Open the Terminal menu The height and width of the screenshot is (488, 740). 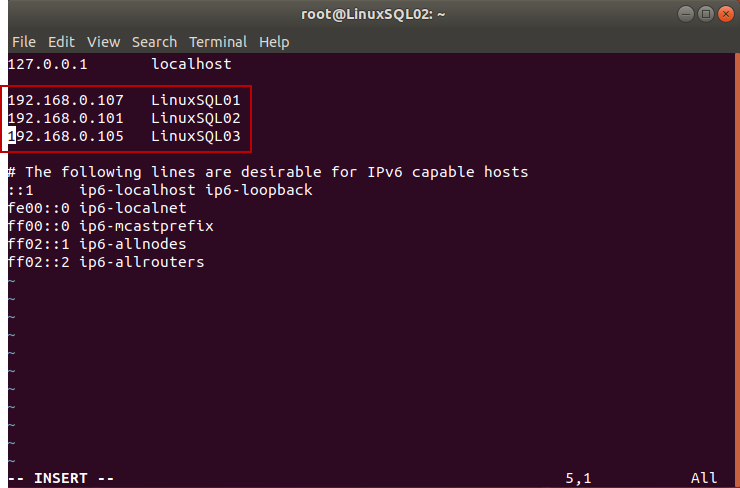tap(218, 42)
